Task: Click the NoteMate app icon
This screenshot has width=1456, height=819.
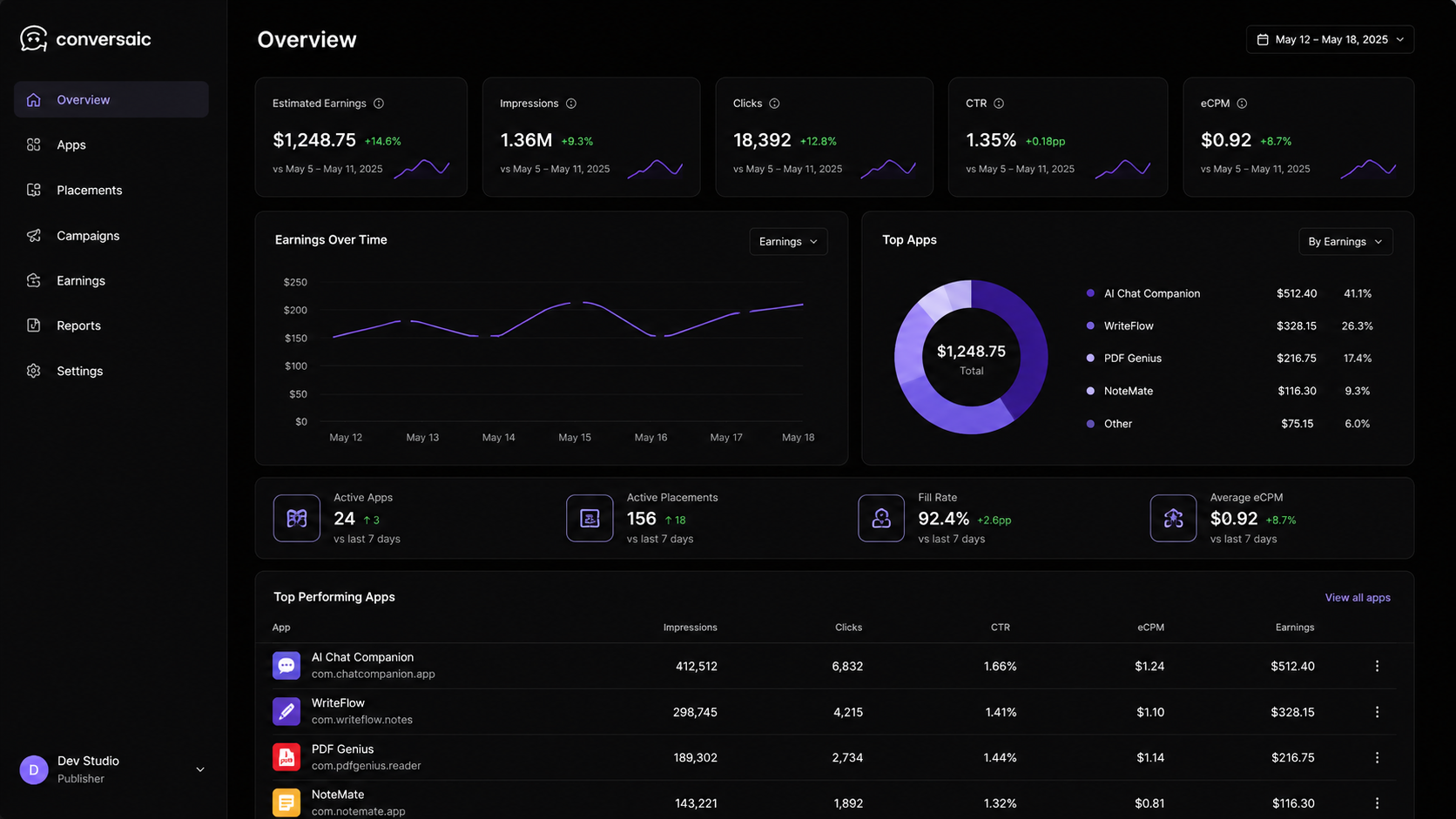Action: [286, 802]
